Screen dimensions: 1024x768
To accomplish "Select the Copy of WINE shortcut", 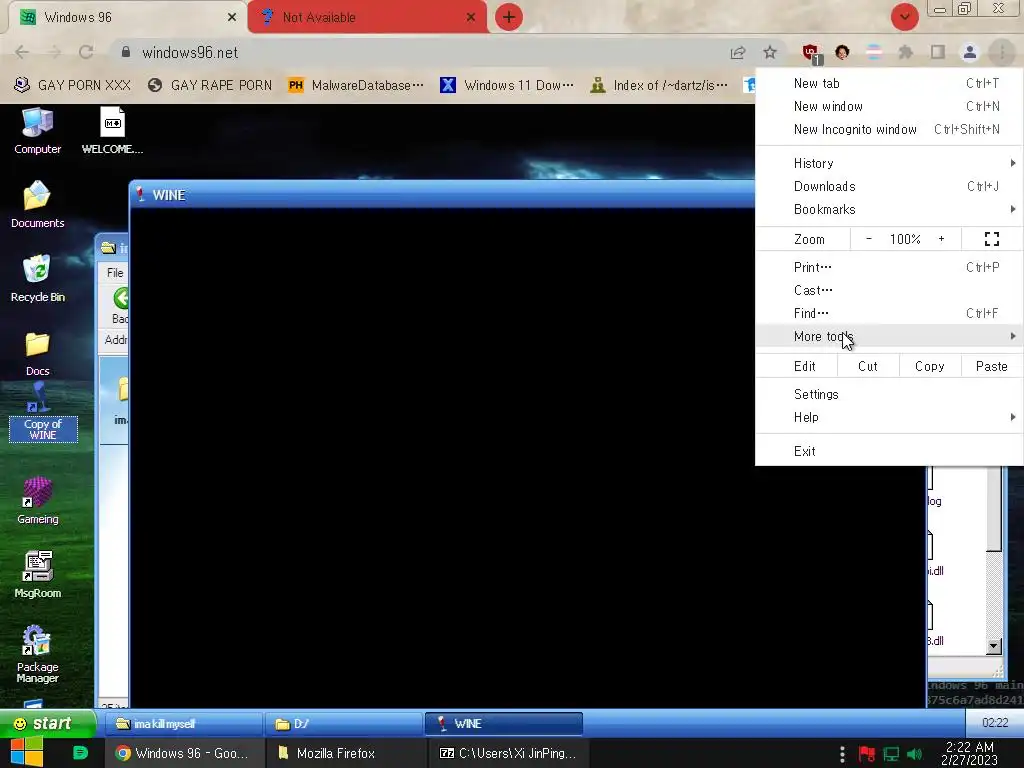I will [42, 413].
